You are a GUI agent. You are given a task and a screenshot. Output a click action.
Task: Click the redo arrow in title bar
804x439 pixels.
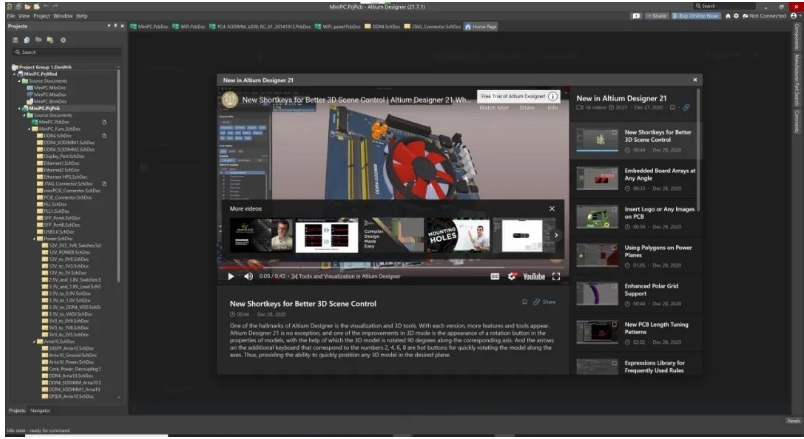[x=55, y=6]
